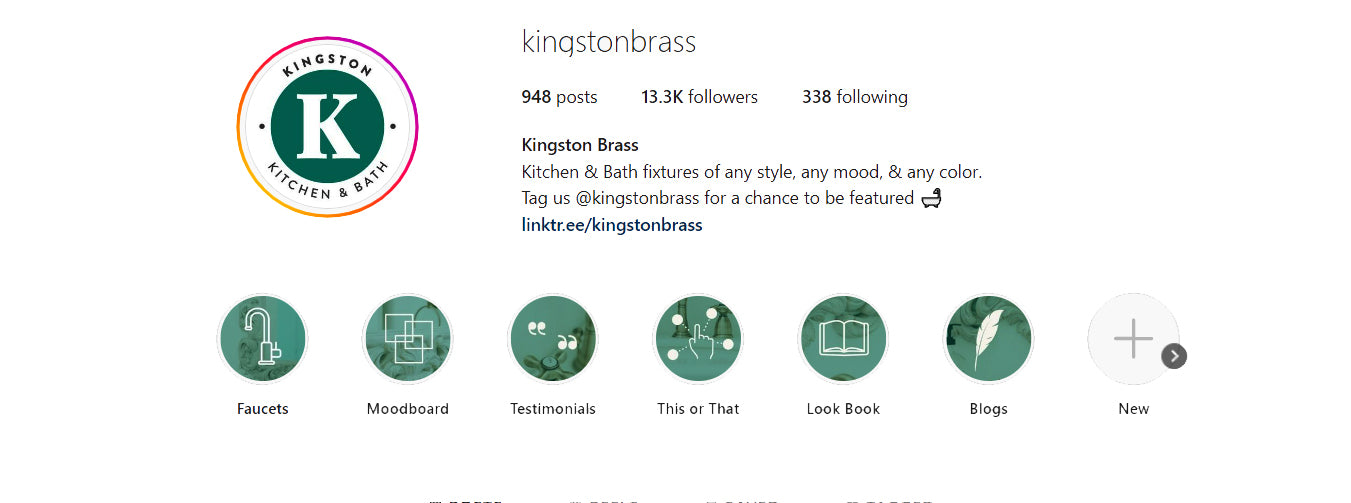Open the 13.3K followers list

[699, 97]
